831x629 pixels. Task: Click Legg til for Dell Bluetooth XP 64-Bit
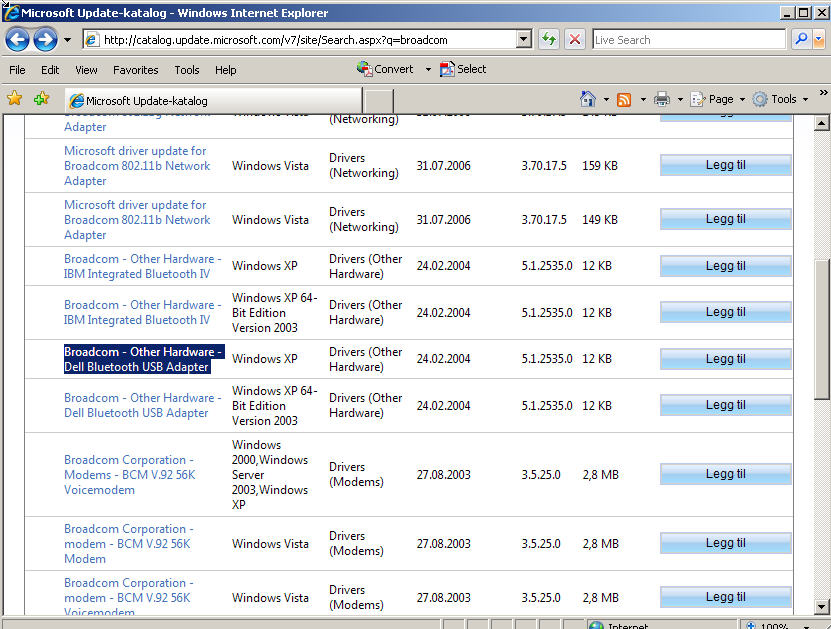tap(726, 405)
